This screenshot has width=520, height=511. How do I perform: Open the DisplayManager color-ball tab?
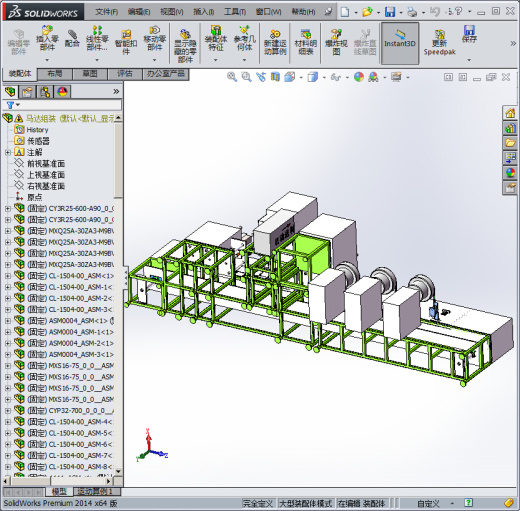[x=62, y=92]
